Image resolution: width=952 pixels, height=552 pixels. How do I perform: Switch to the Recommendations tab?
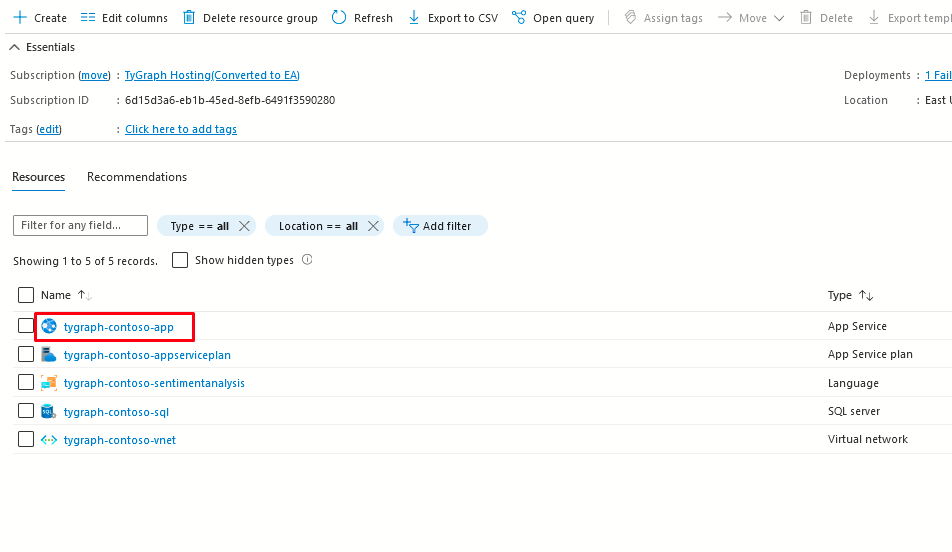click(x=137, y=177)
